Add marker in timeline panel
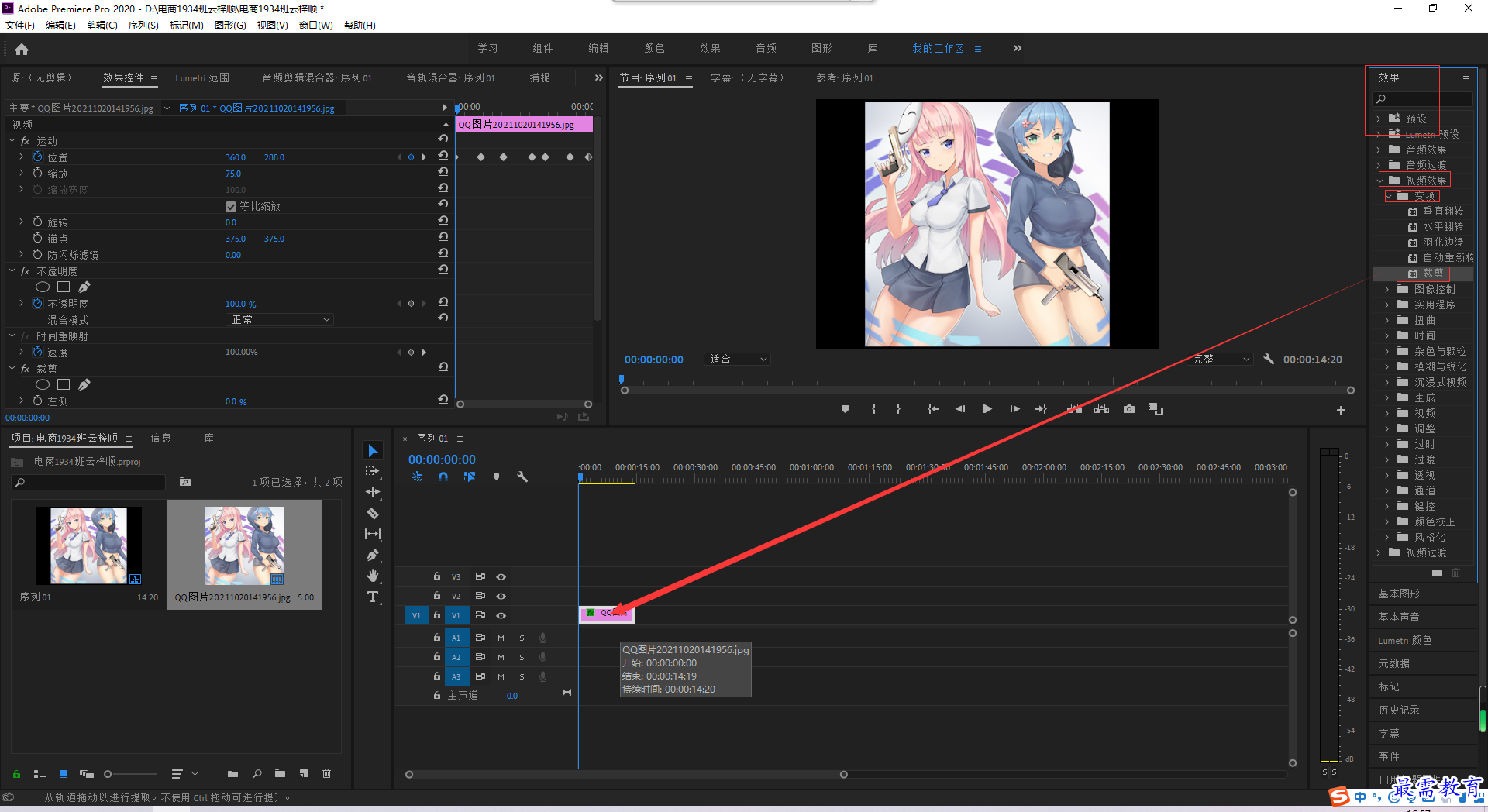1488x812 pixels. coord(496,477)
